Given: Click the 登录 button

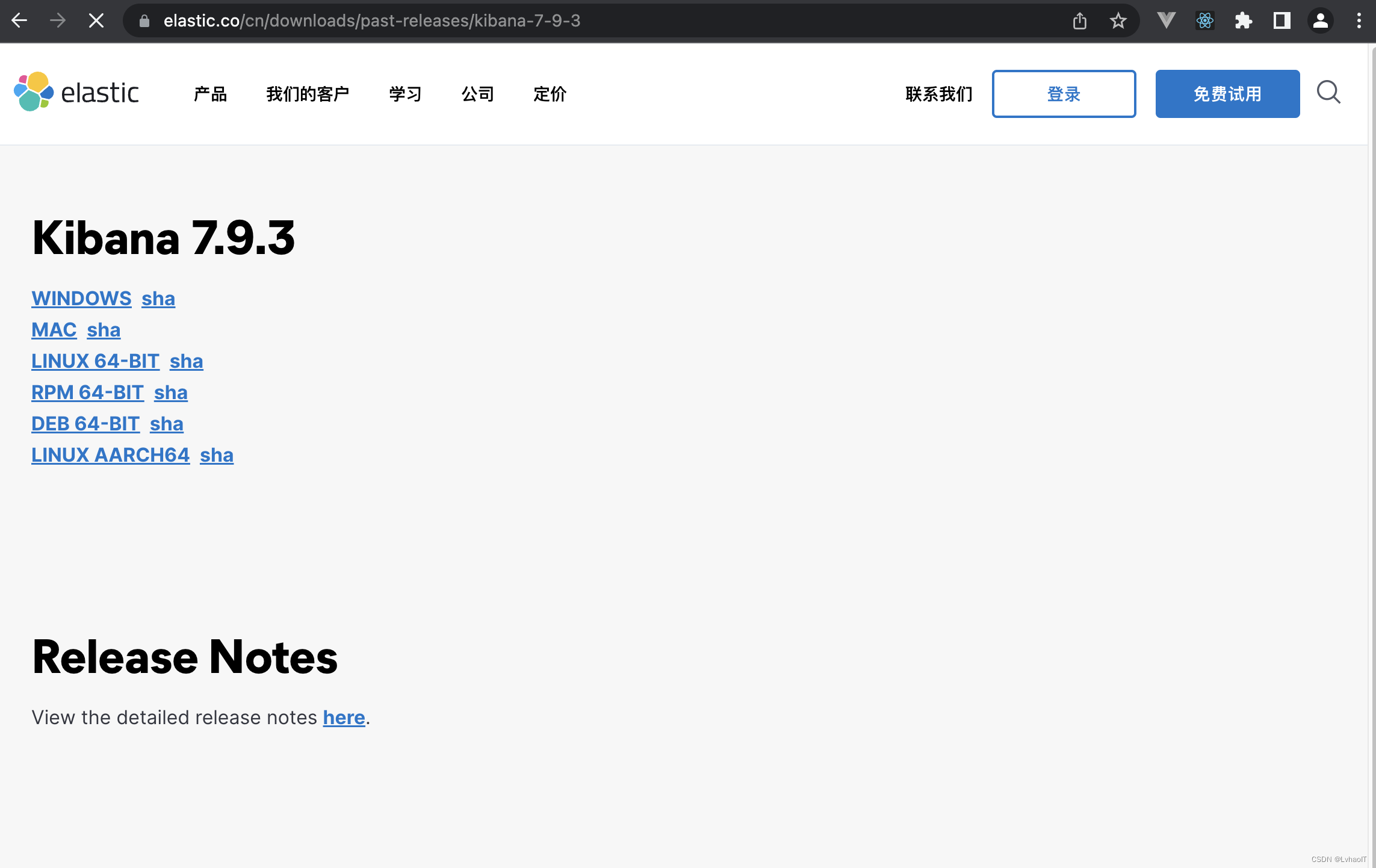Looking at the screenshot, I should 1064,94.
